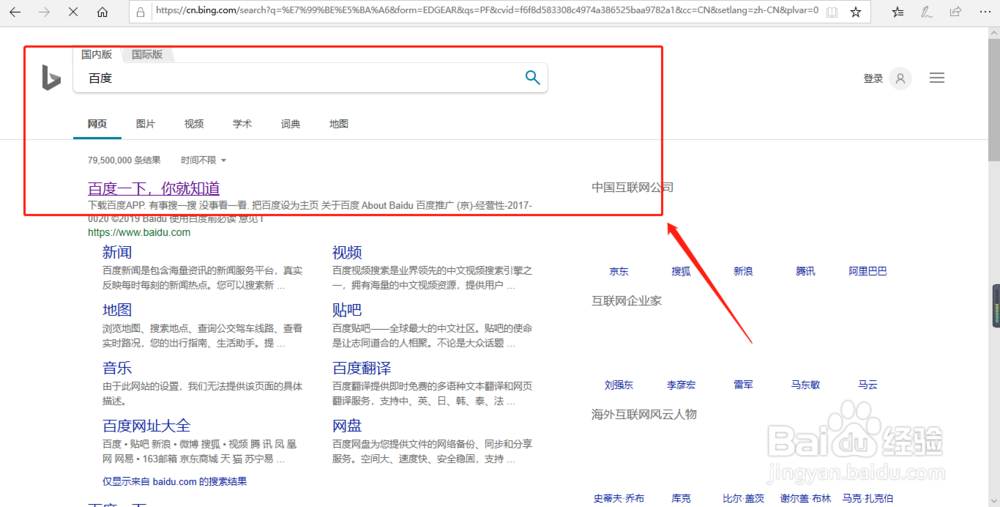
Task: Click the Bing logo
Action: click(x=51, y=78)
